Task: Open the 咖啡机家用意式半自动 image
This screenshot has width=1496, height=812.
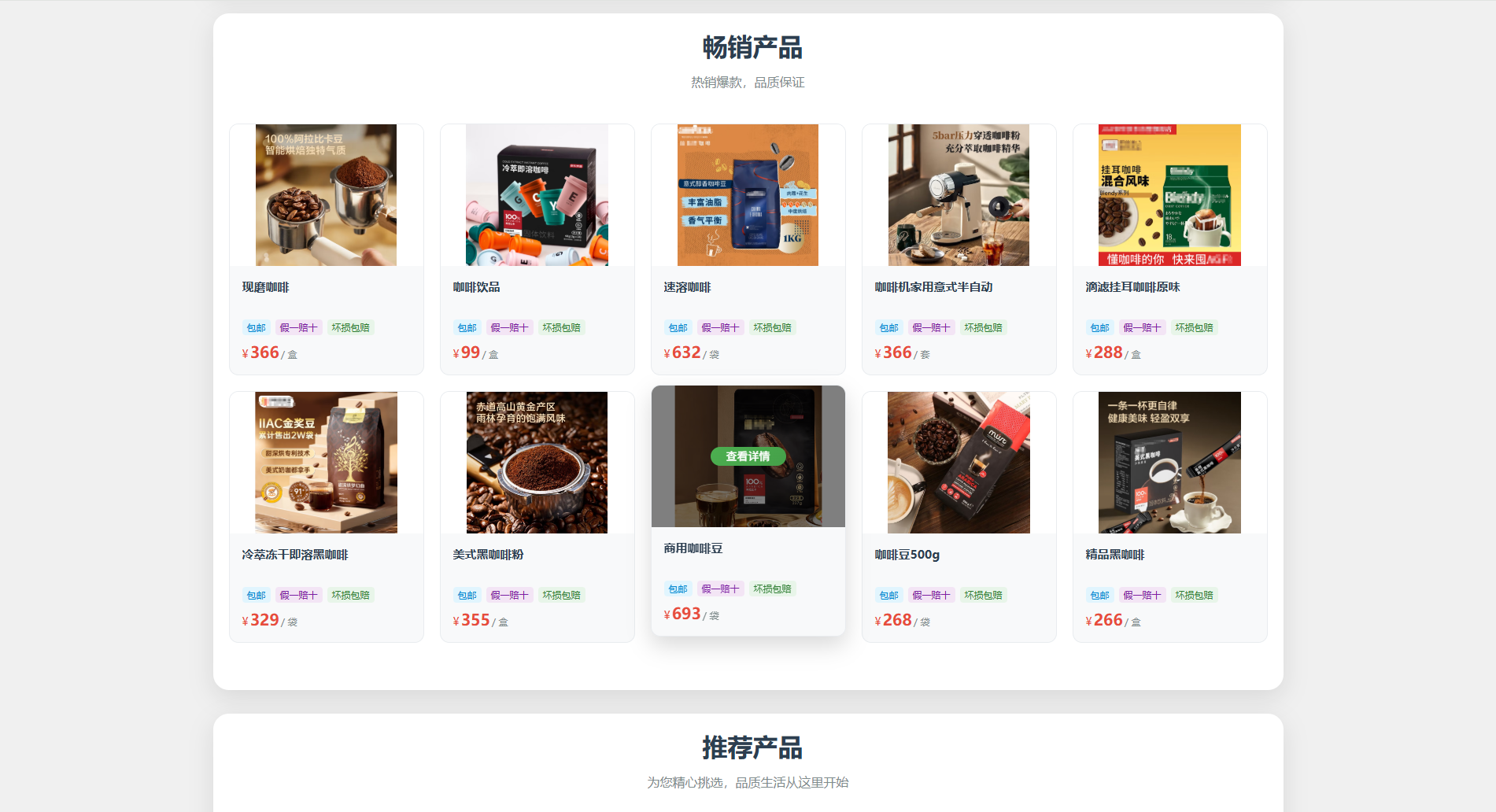Action: click(x=959, y=195)
